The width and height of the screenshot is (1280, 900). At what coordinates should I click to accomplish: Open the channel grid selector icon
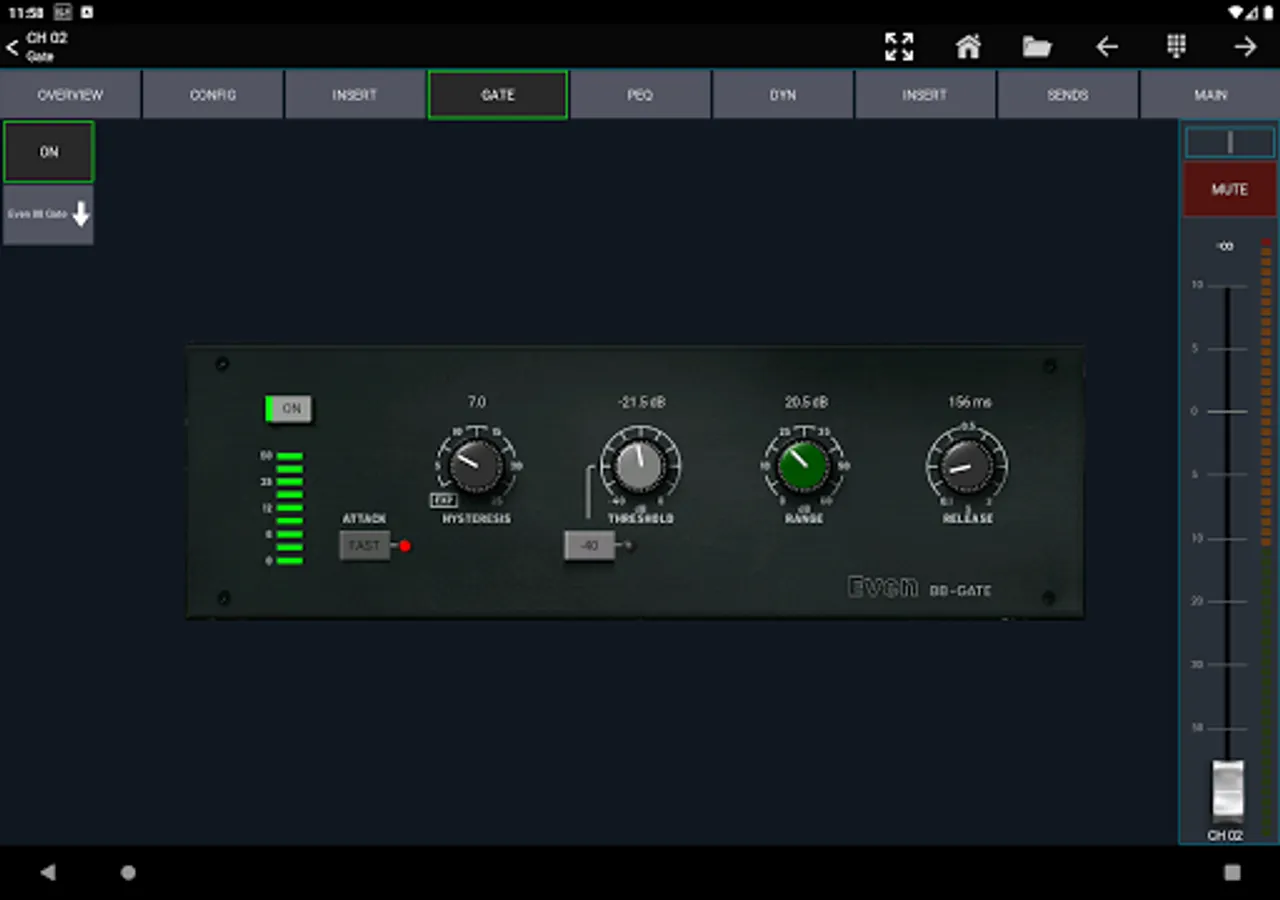click(1176, 46)
